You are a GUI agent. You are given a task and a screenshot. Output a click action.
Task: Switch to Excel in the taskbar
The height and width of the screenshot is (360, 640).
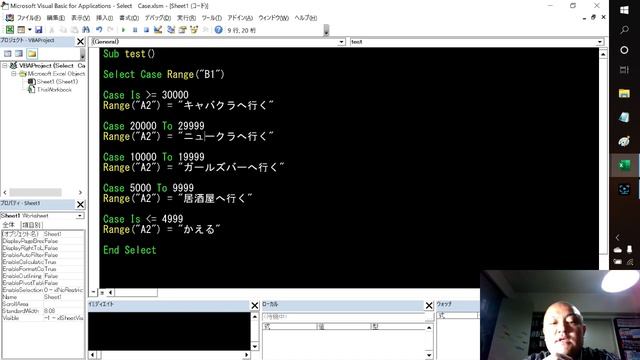pos(624,165)
